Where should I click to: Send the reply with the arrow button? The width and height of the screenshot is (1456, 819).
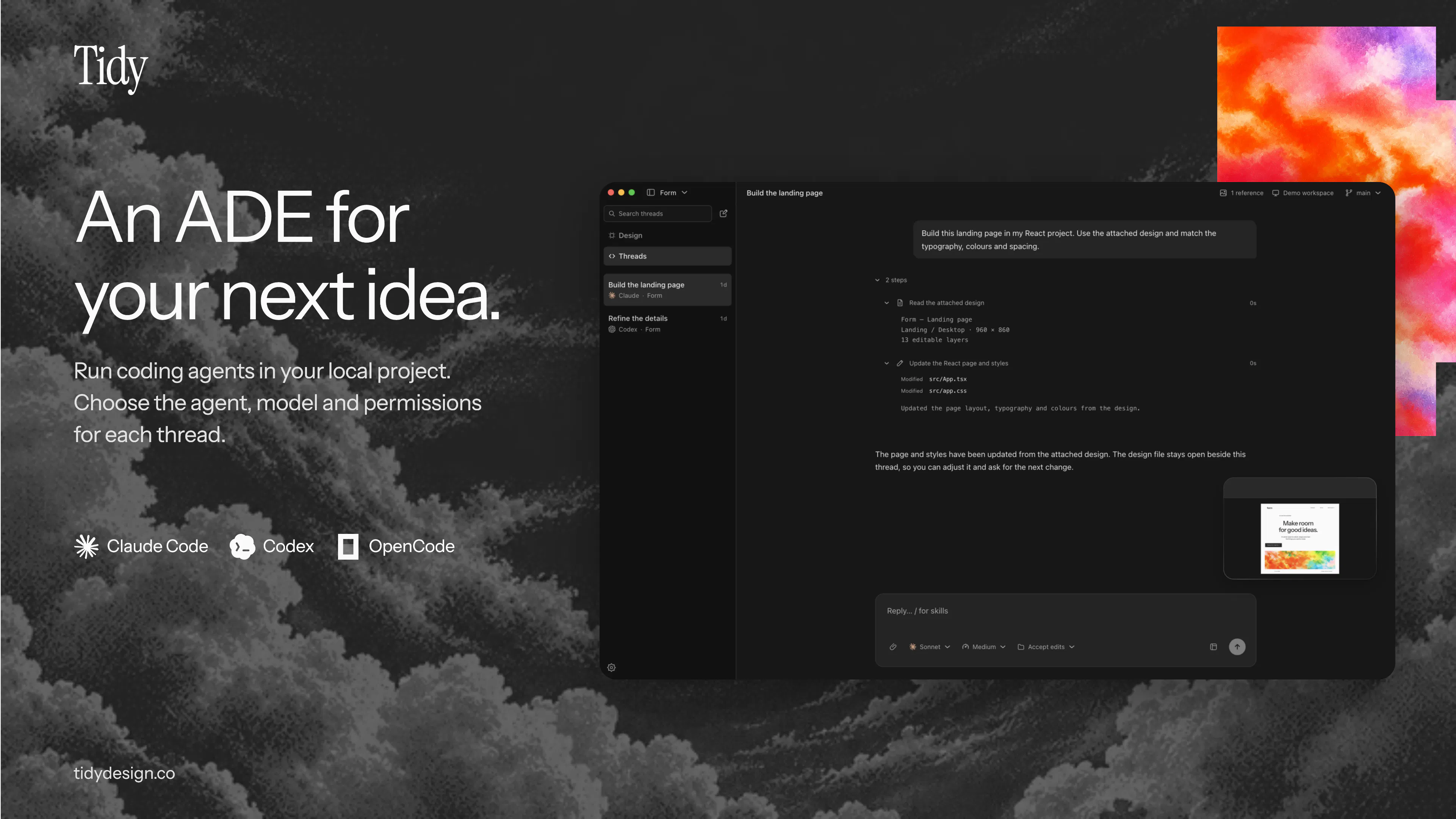pyautogui.click(x=1237, y=646)
